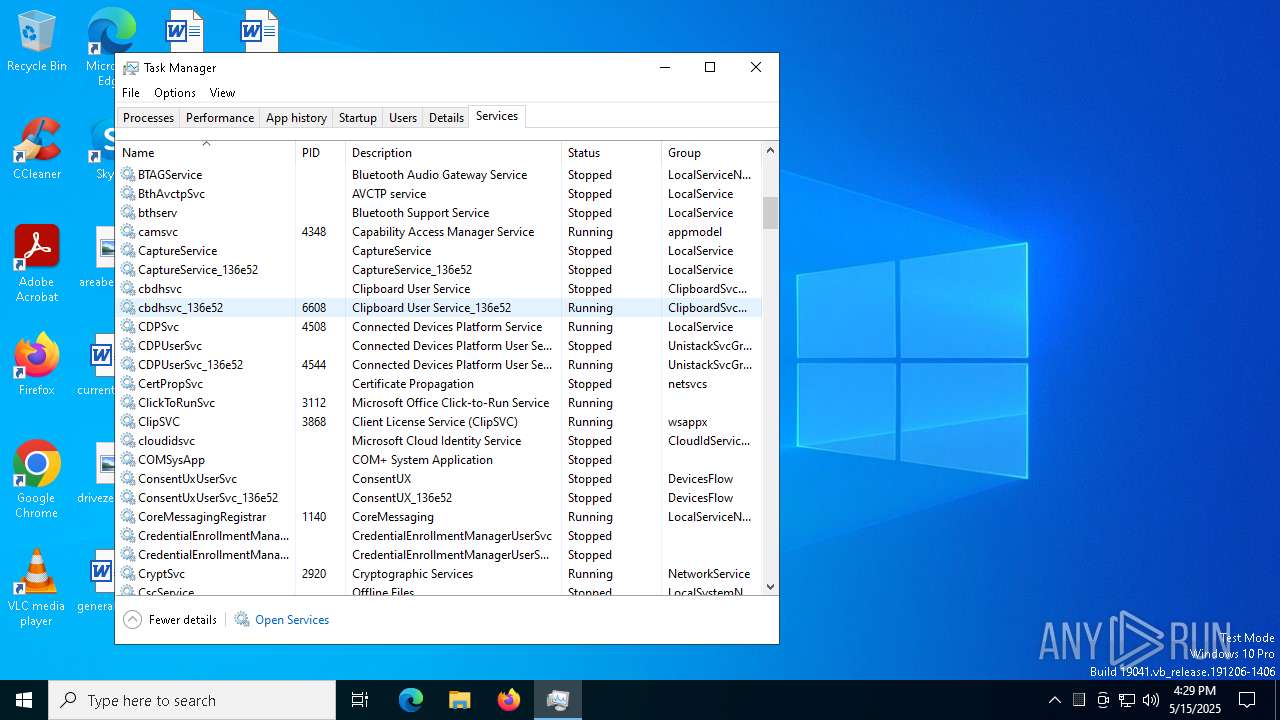Viewport: 1280px width, 720px height.
Task: Click the Task Manager taskbar icon
Action: point(557,700)
